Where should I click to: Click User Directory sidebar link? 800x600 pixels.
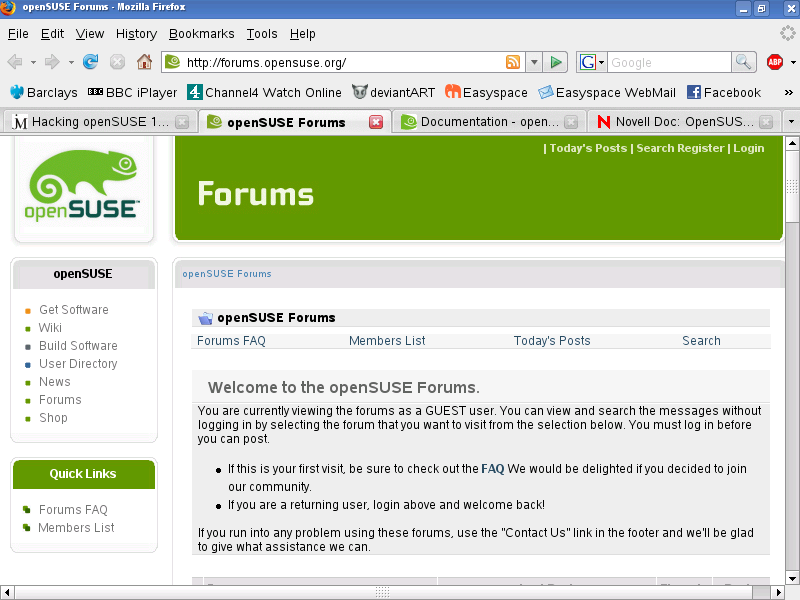pos(78,364)
